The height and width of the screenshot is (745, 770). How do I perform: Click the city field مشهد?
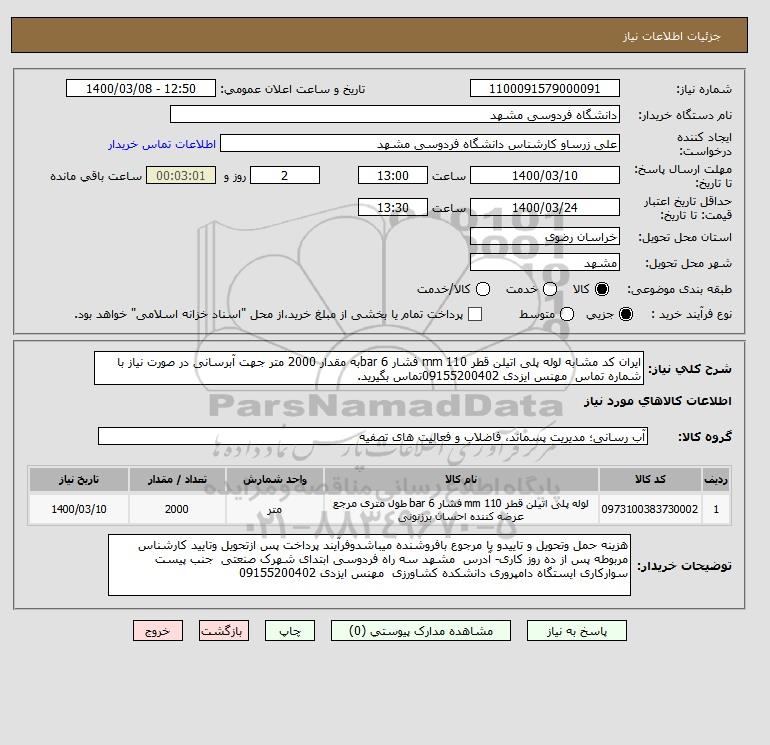(545, 263)
